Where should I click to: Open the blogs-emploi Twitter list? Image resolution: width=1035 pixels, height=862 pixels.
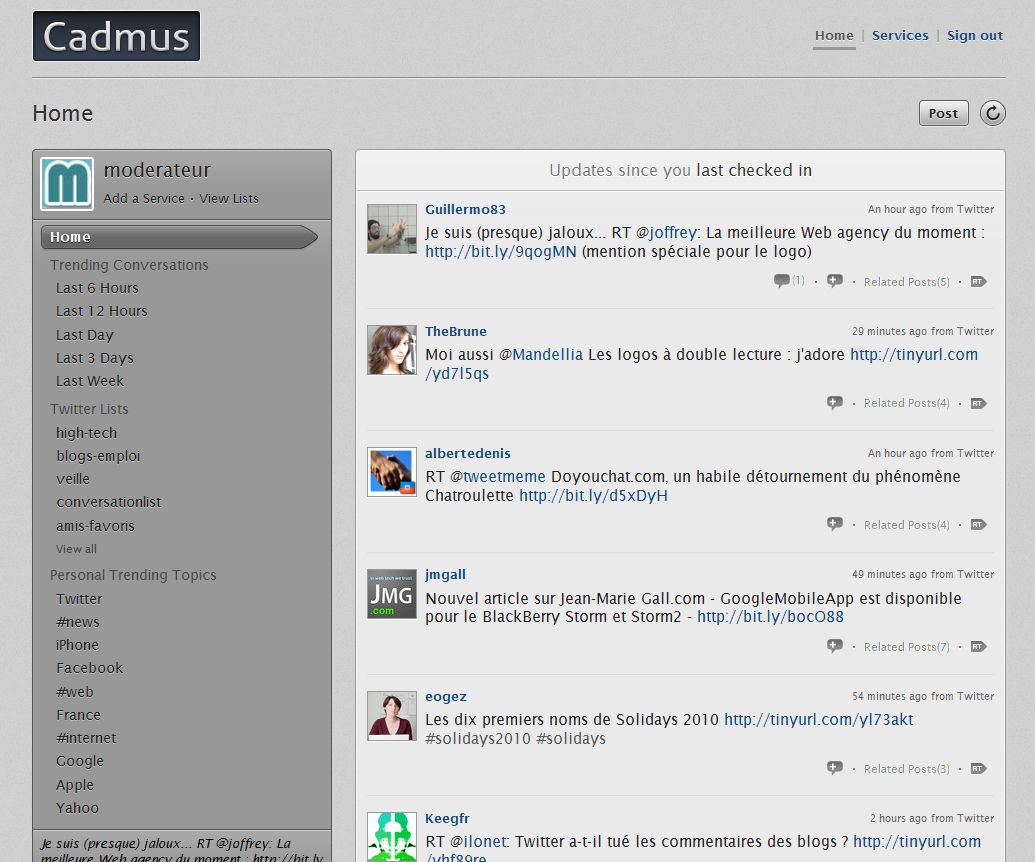tap(98, 456)
